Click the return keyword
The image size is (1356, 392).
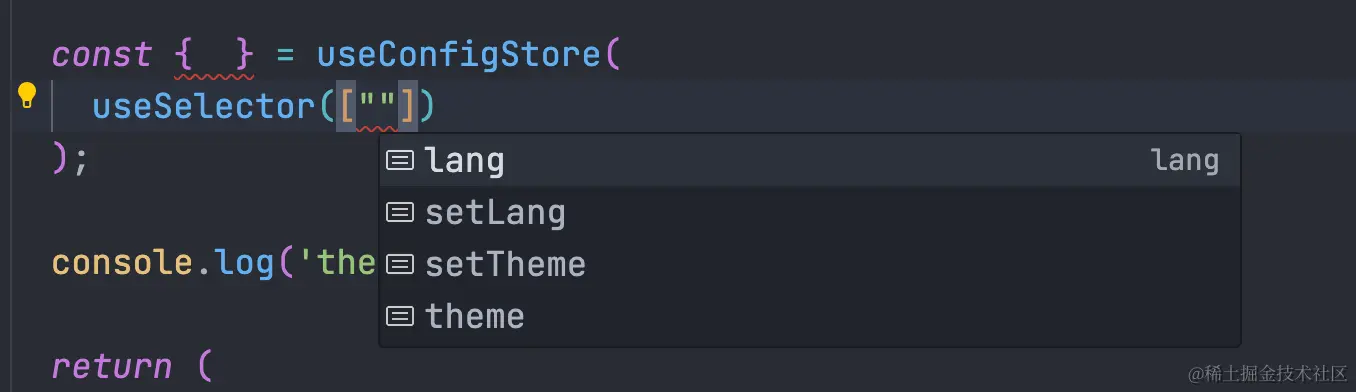point(112,367)
